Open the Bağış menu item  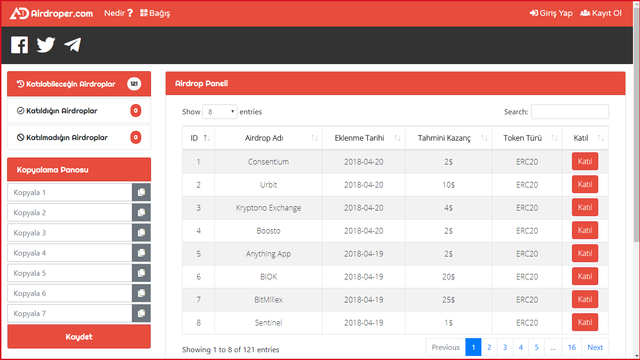[155, 13]
